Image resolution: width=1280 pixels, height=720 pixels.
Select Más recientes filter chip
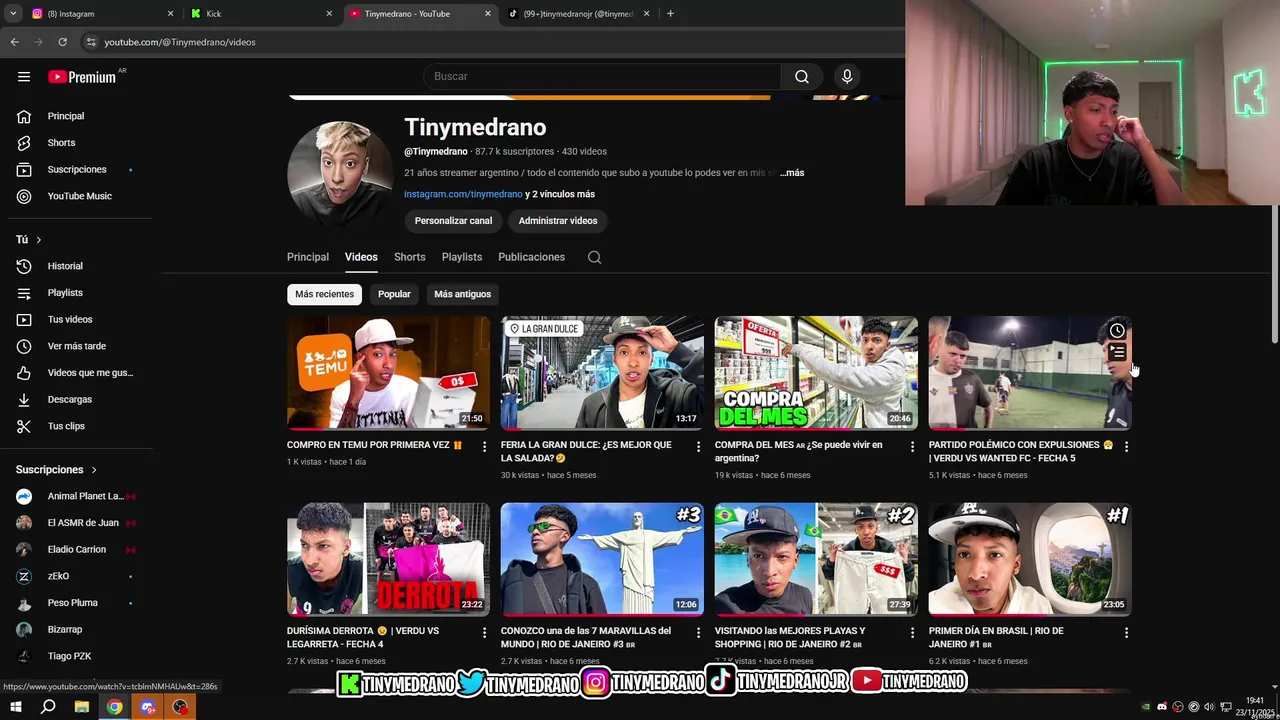click(x=324, y=294)
